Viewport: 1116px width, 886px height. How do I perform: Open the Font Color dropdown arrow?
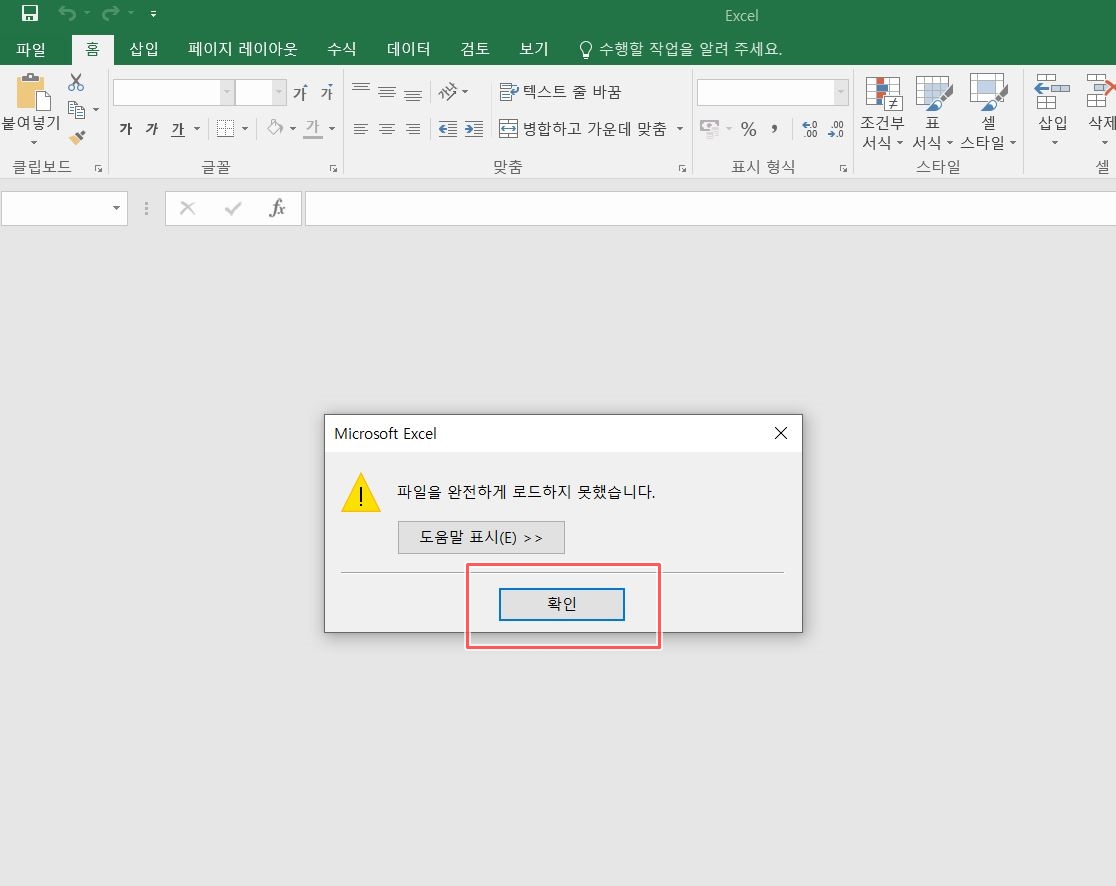[332, 129]
